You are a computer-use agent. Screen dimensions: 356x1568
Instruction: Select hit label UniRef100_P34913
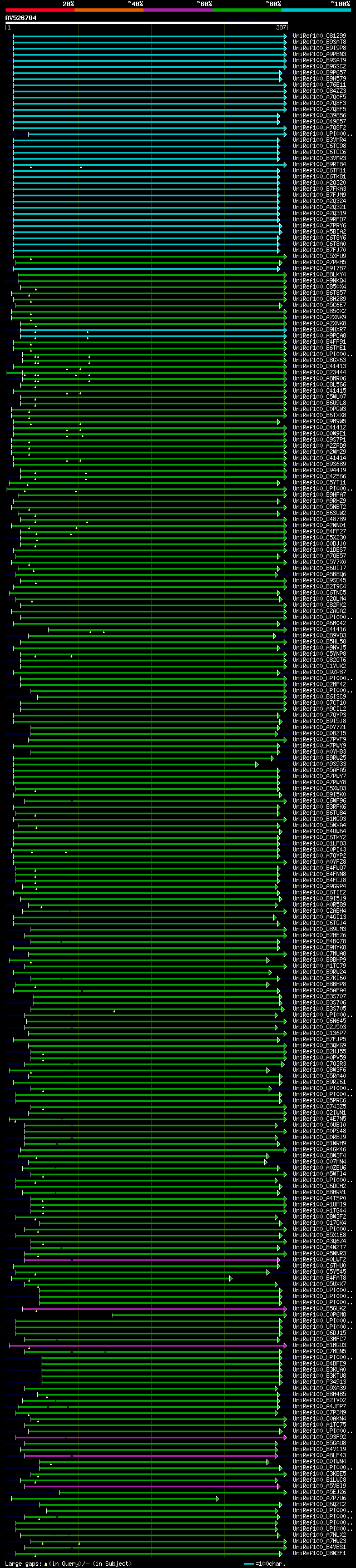319,1382
